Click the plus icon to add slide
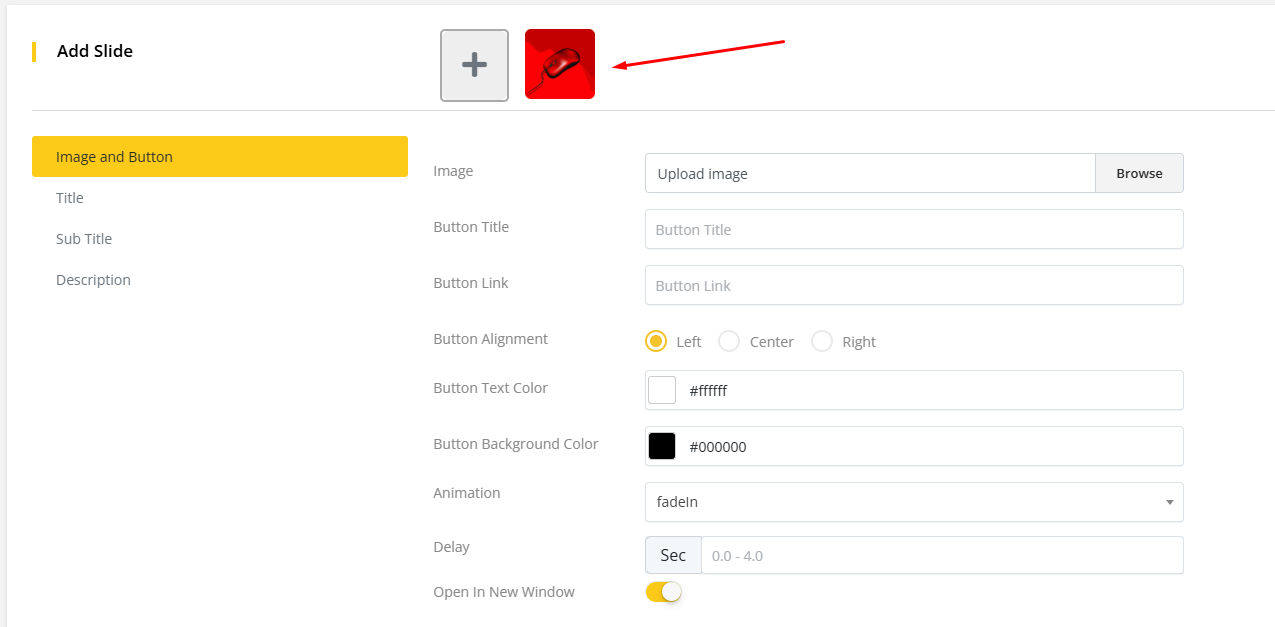Viewport: 1275px width, 627px height. coord(474,65)
